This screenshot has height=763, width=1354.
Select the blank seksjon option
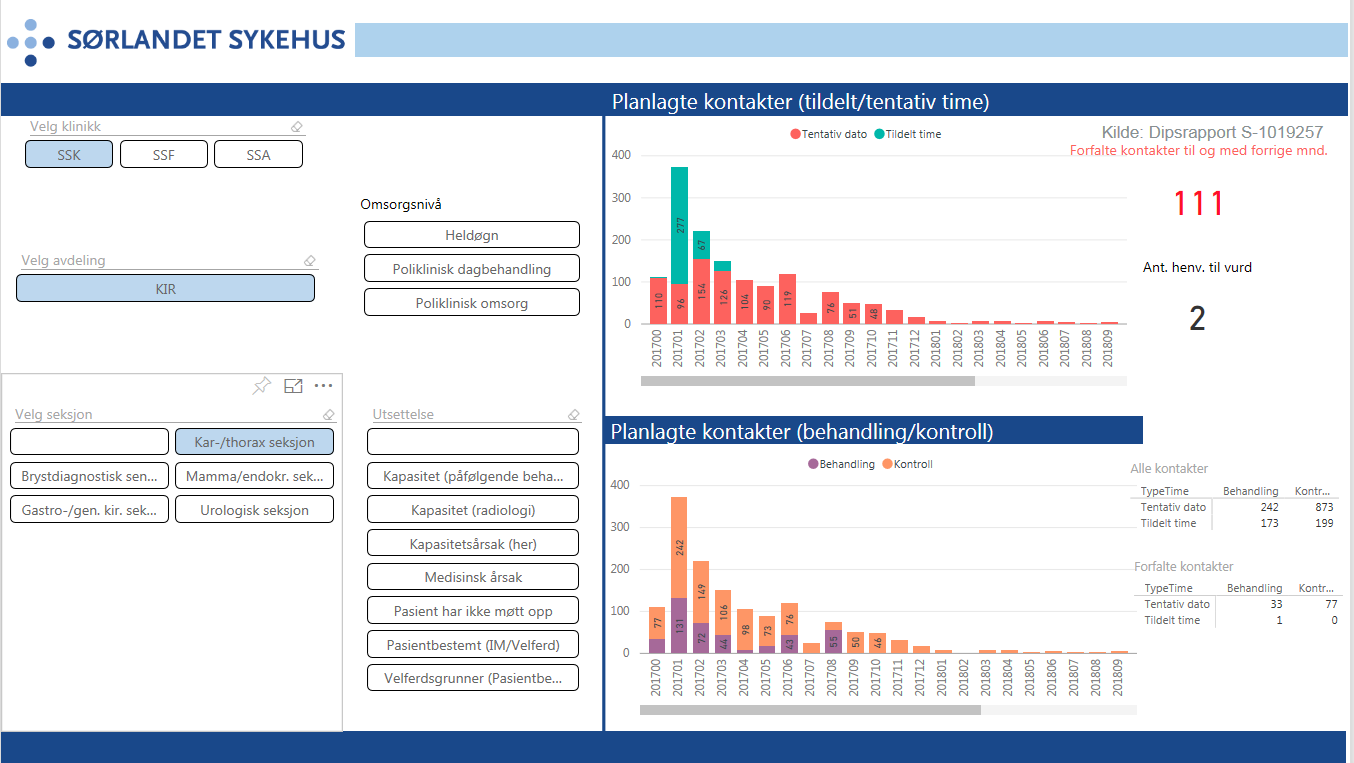pos(90,441)
